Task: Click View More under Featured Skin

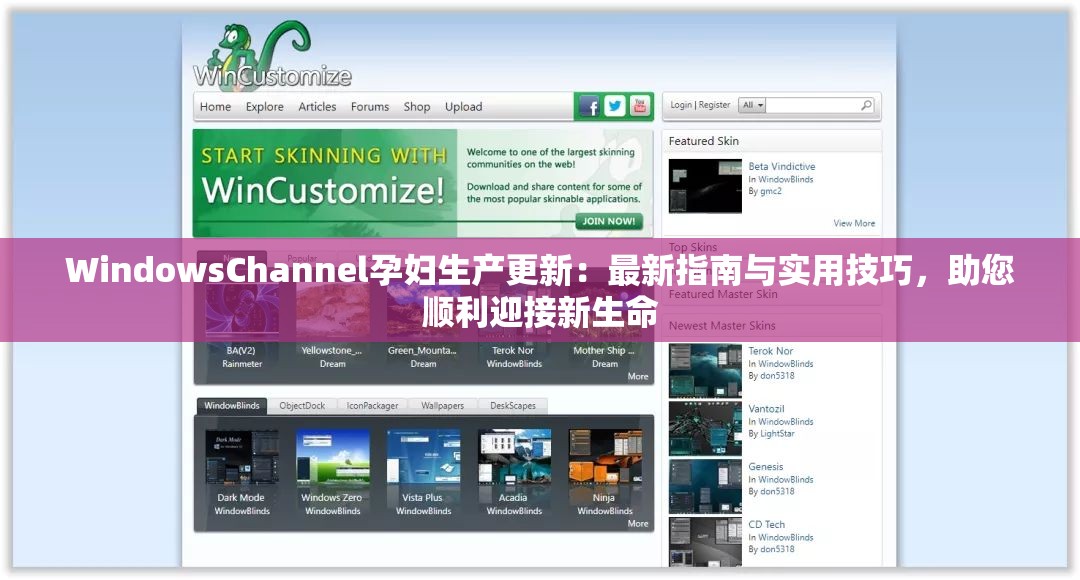Action: 855,223
